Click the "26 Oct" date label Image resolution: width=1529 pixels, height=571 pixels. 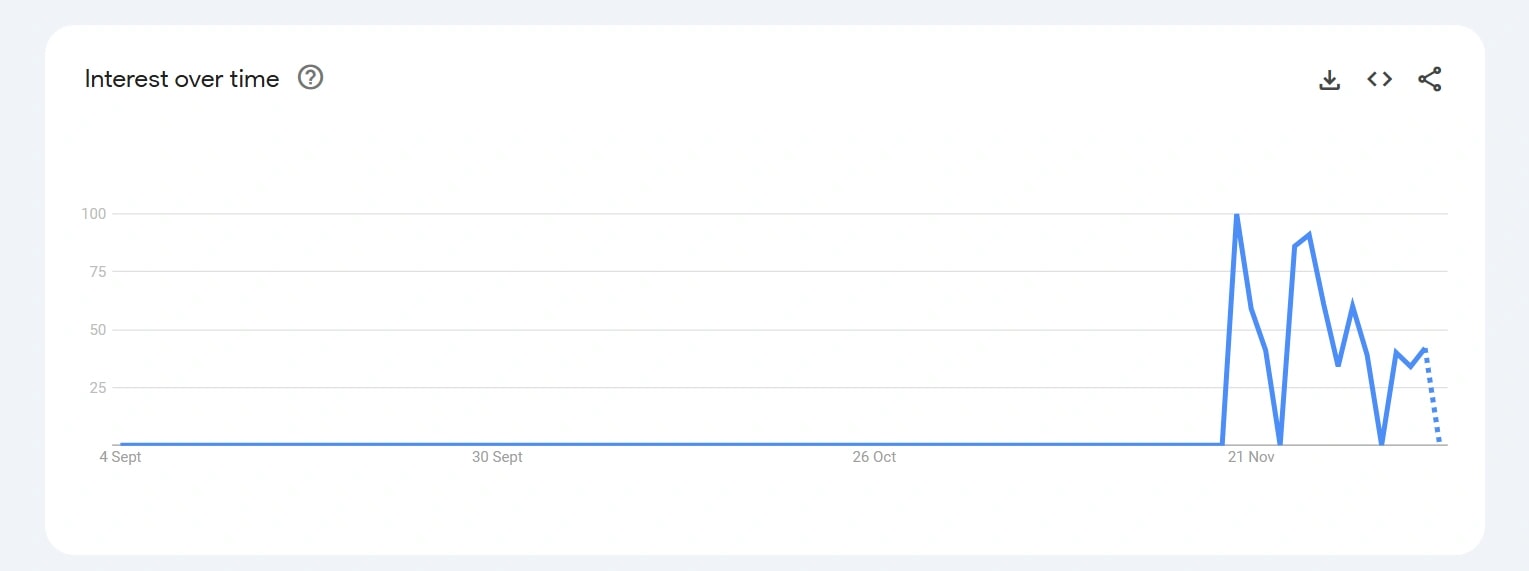pos(874,457)
